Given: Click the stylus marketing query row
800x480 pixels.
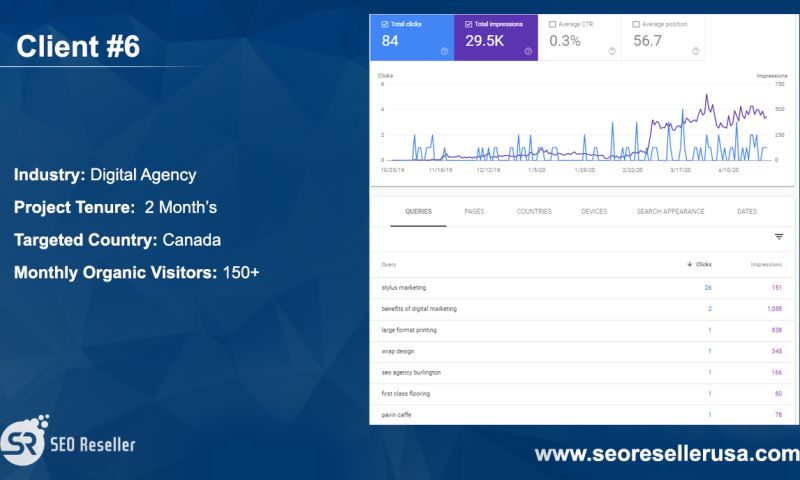Looking at the screenshot, I should coord(404,288).
